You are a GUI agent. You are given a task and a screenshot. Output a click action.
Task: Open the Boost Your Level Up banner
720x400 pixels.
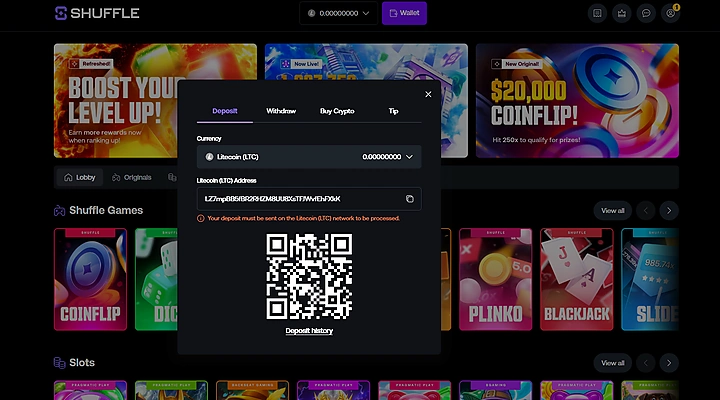tap(116, 101)
